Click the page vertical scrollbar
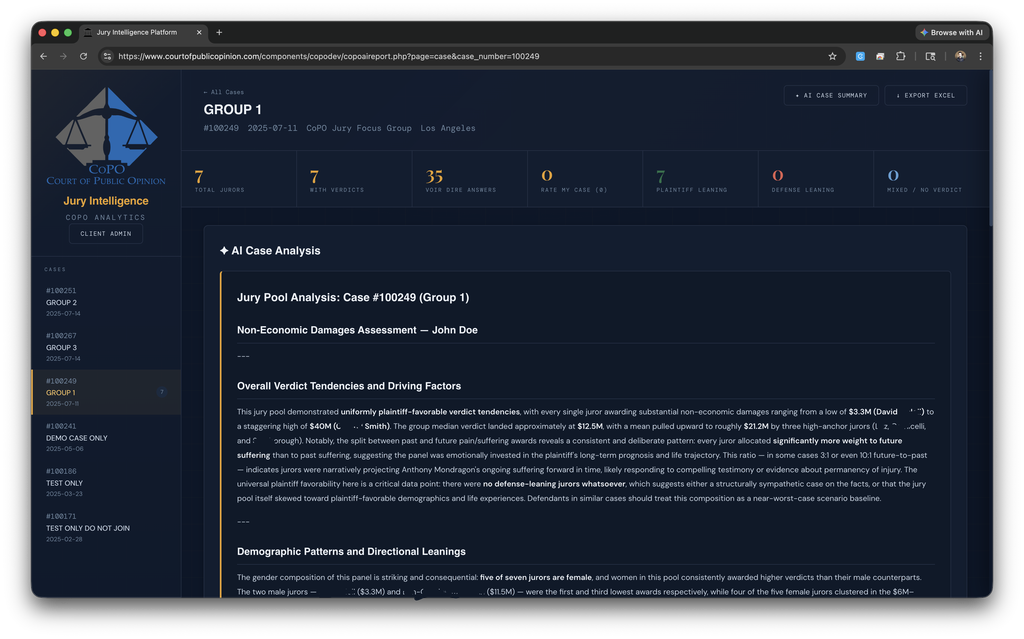Image resolution: width=1024 pixels, height=639 pixels. [990, 149]
